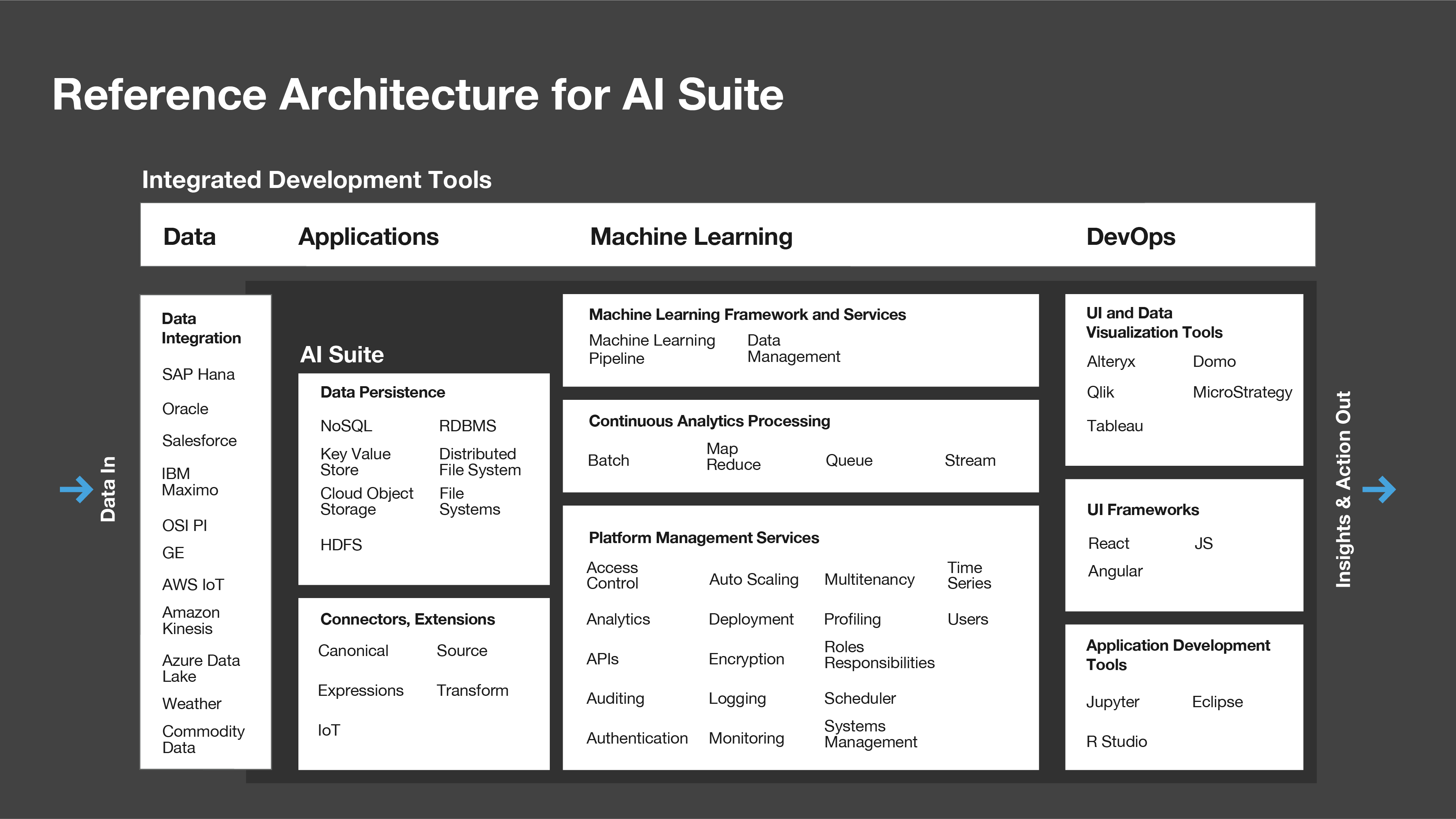Viewport: 1456px width, 819px height.
Task: Select Map Reduce in Continuous Analytics
Action: point(733,456)
